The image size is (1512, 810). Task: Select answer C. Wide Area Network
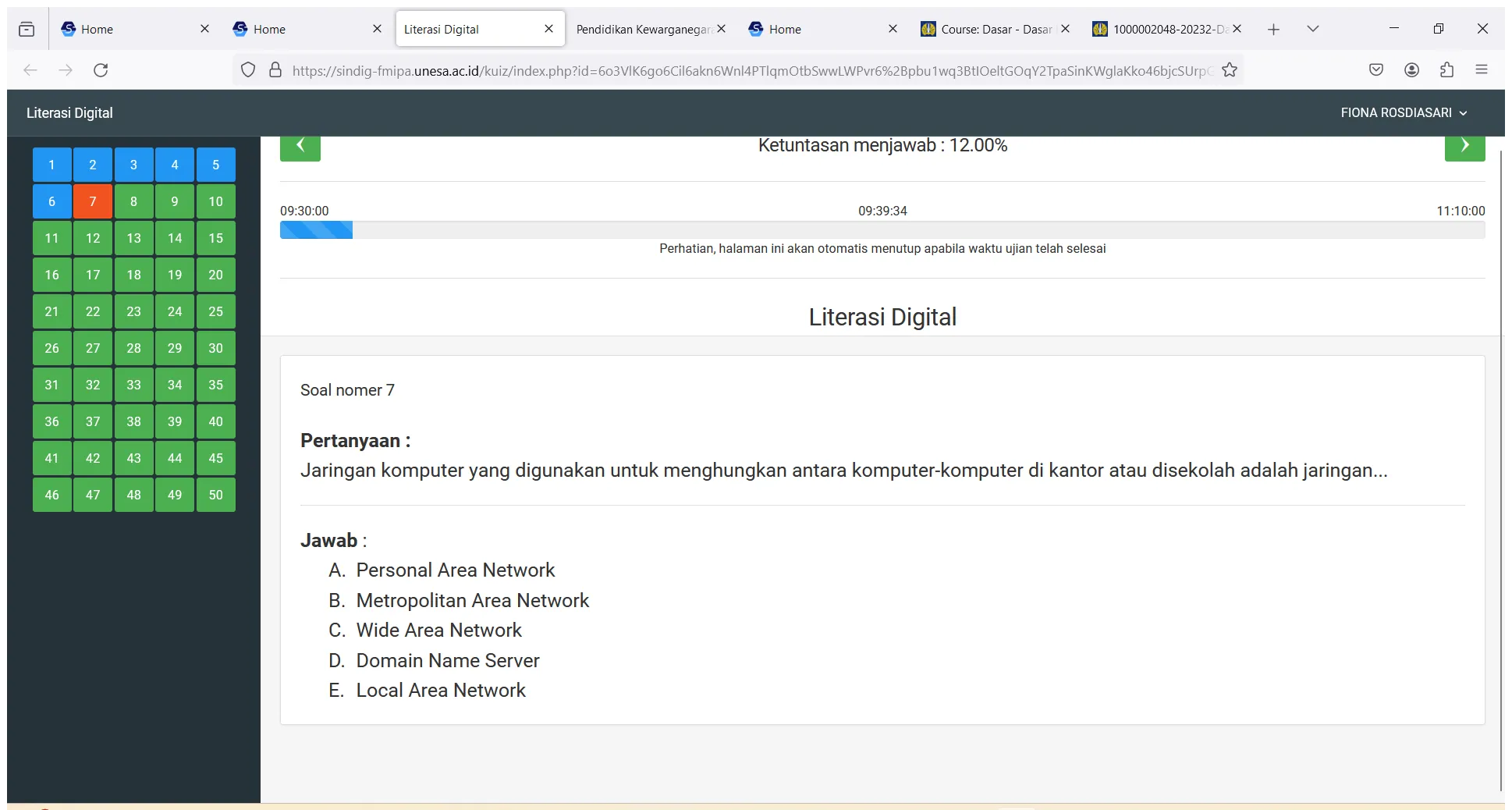(x=438, y=631)
